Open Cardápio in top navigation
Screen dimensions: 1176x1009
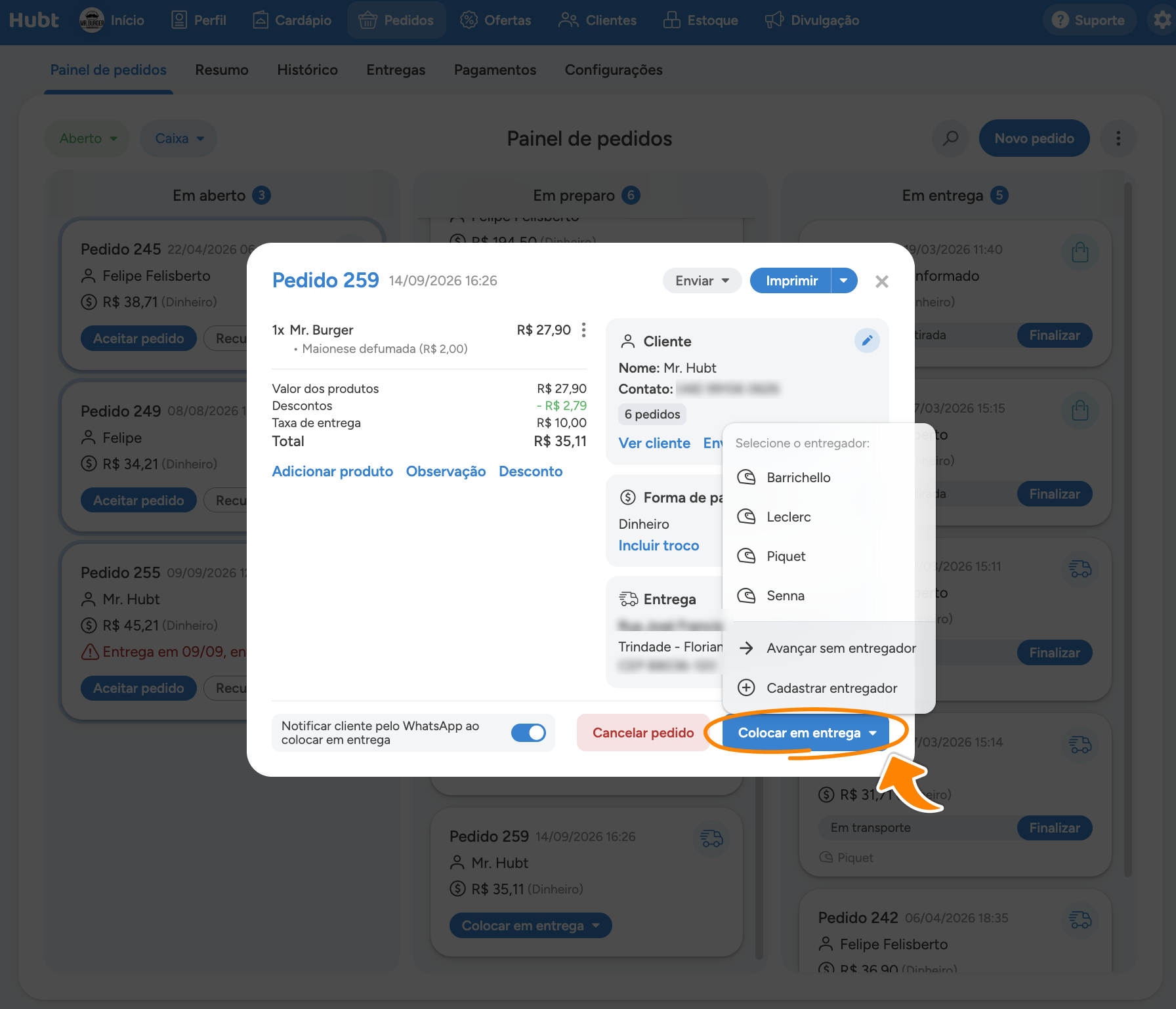point(293,20)
